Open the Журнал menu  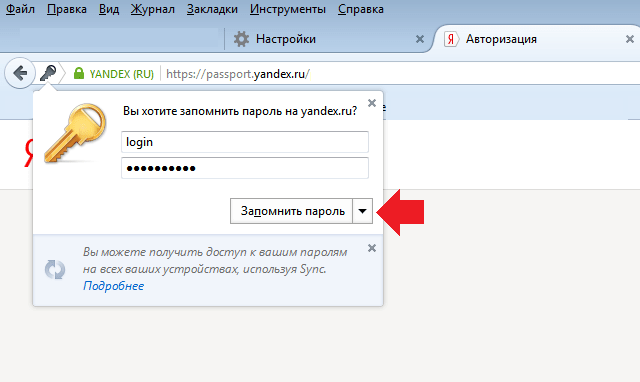pyautogui.click(x=153, y=9)
